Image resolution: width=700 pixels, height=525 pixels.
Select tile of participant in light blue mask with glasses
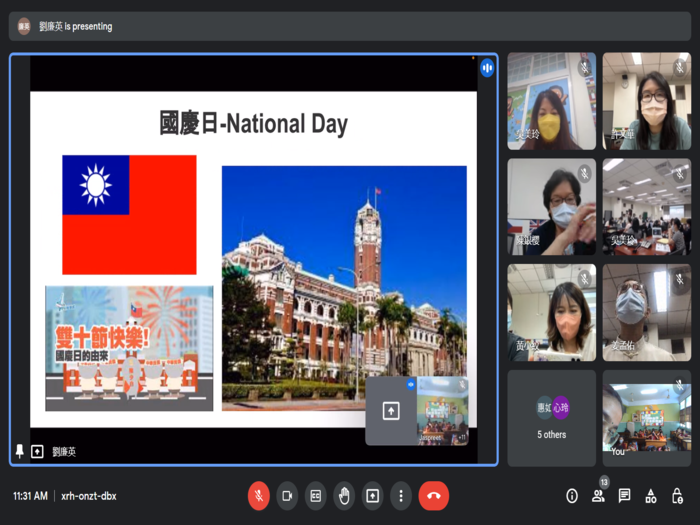[x=552, y=207]
